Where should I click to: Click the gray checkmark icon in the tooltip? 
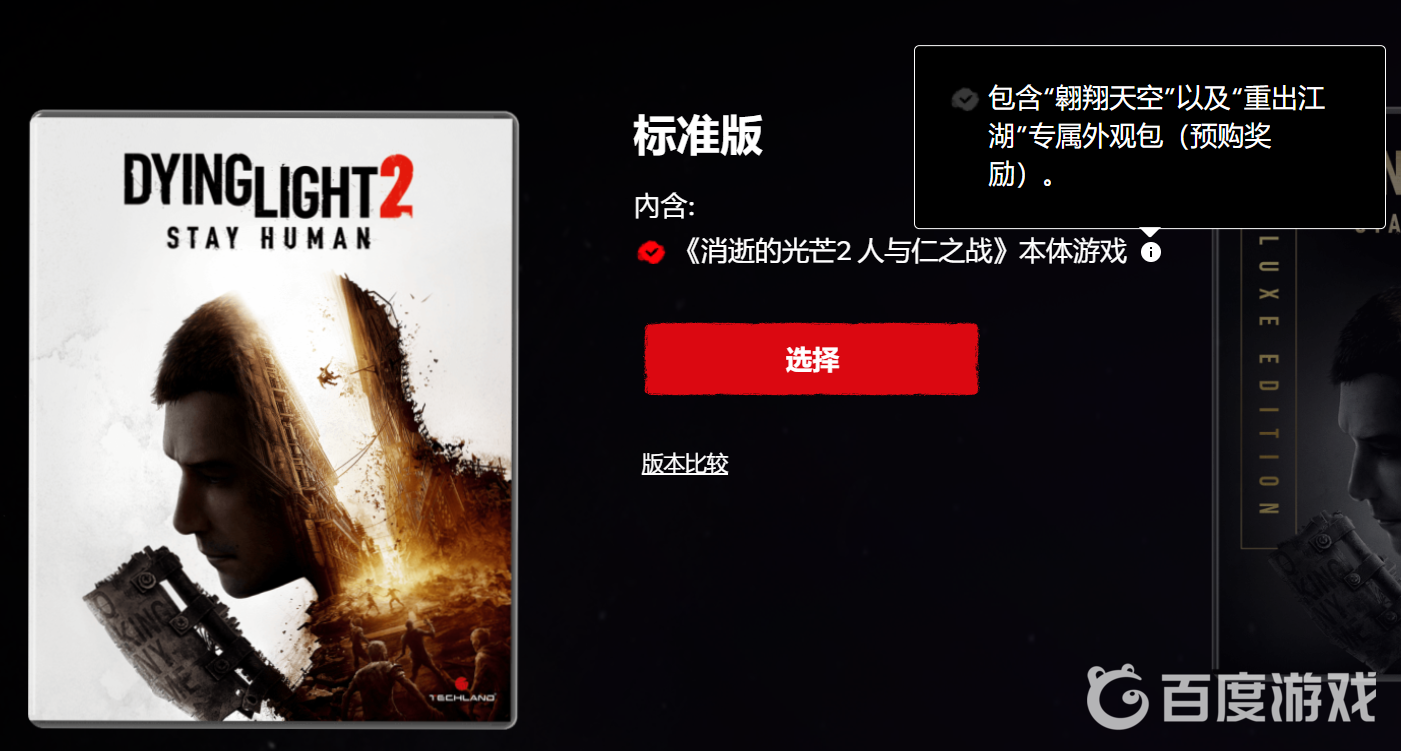pos(964,99)
